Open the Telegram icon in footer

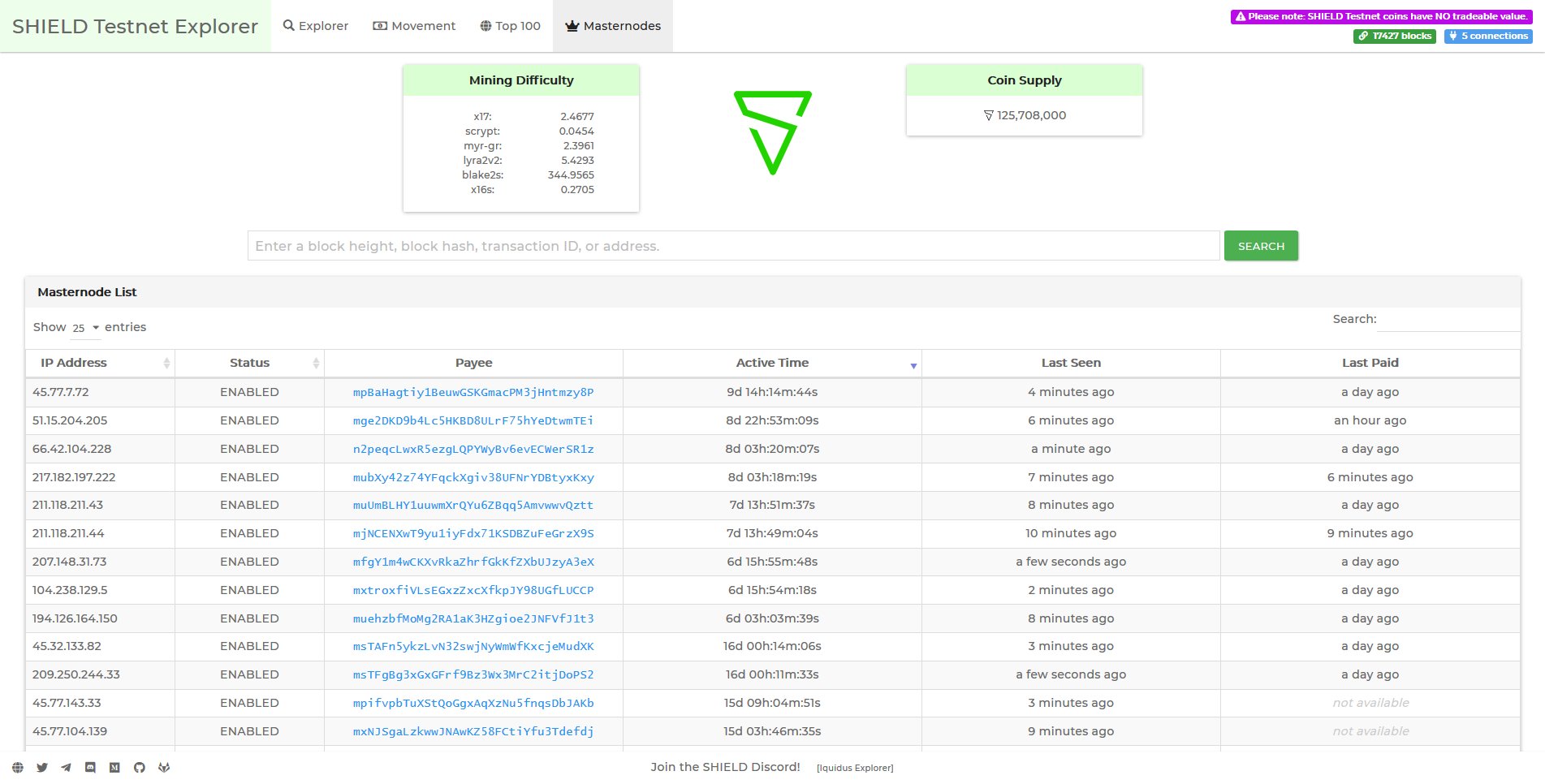(66, 767)
